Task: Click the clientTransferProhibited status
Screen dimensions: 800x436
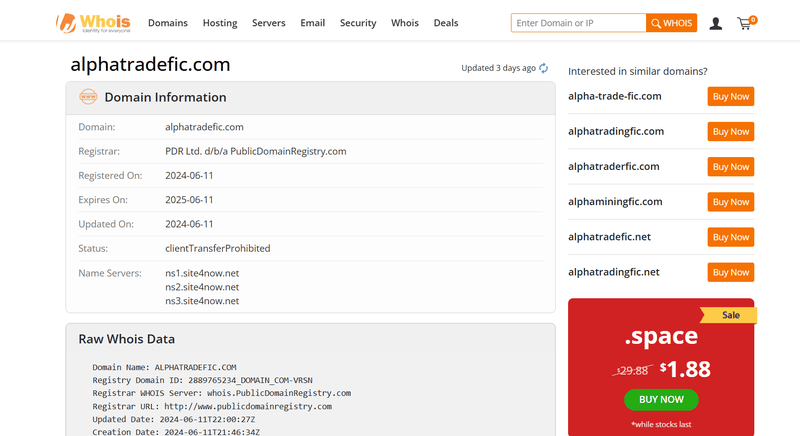Action: 217,248
